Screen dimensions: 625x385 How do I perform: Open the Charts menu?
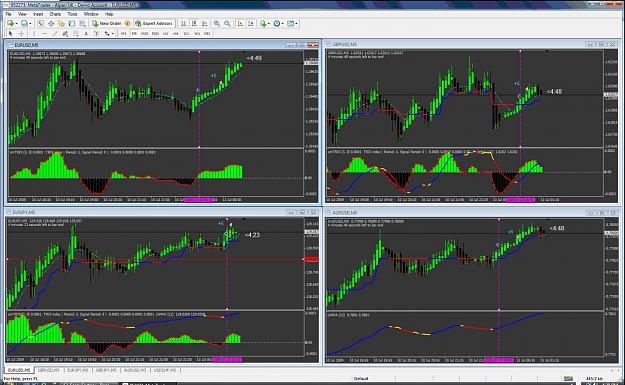(55, 14)
